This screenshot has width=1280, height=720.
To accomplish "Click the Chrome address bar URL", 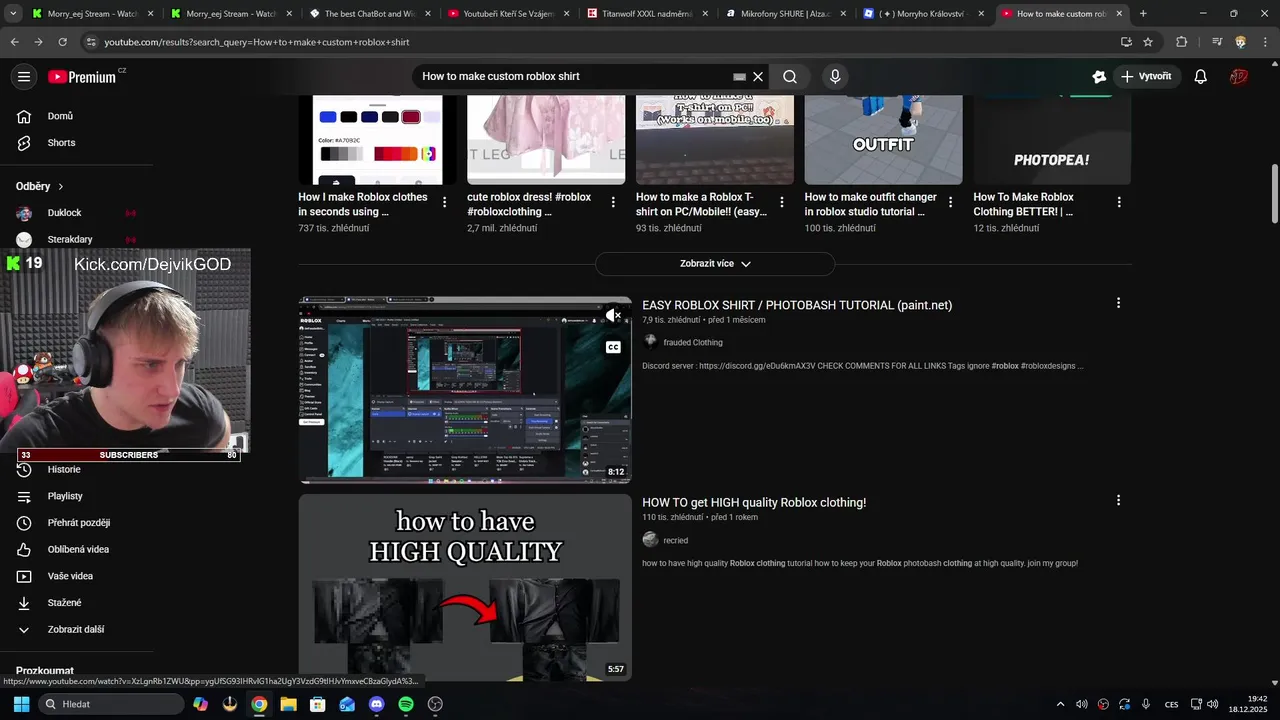I will 257,42.
